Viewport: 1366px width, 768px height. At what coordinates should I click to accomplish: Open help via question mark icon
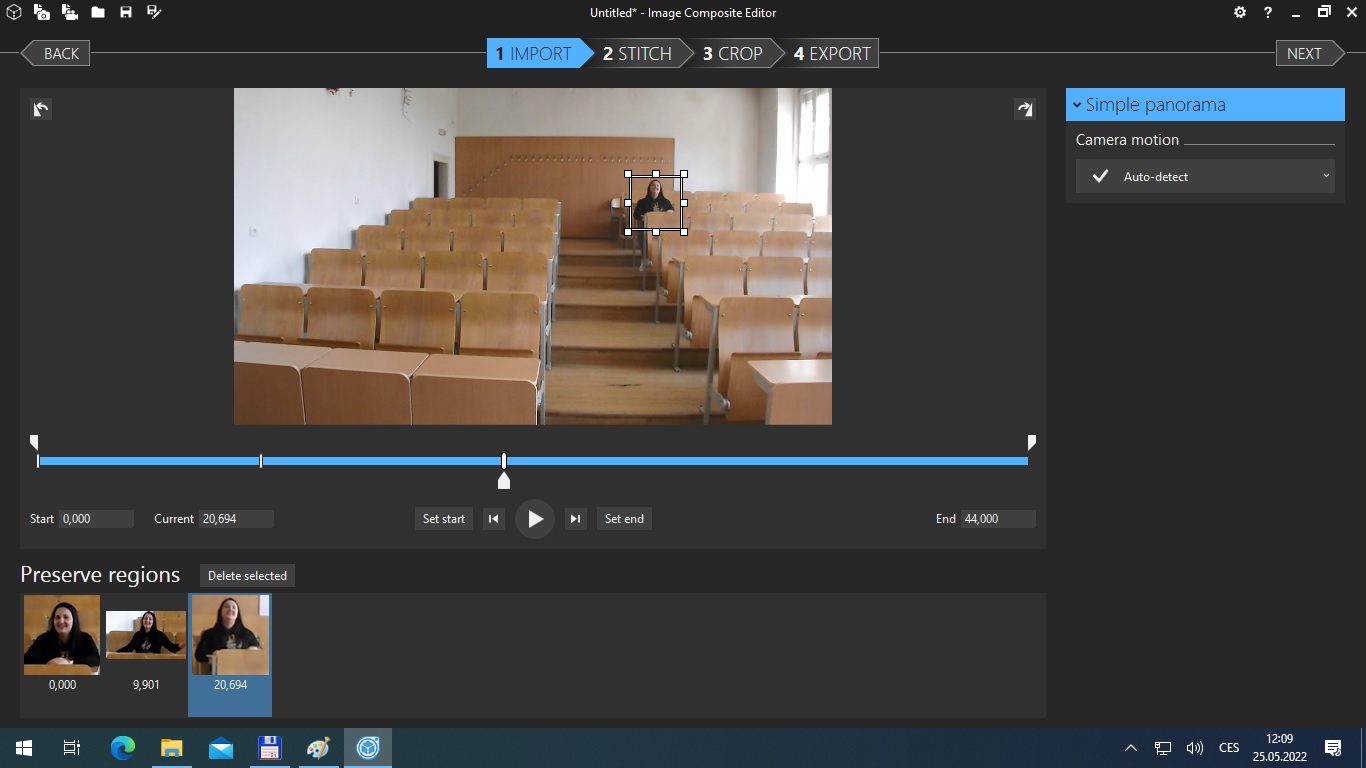(x=1268, y=12)
